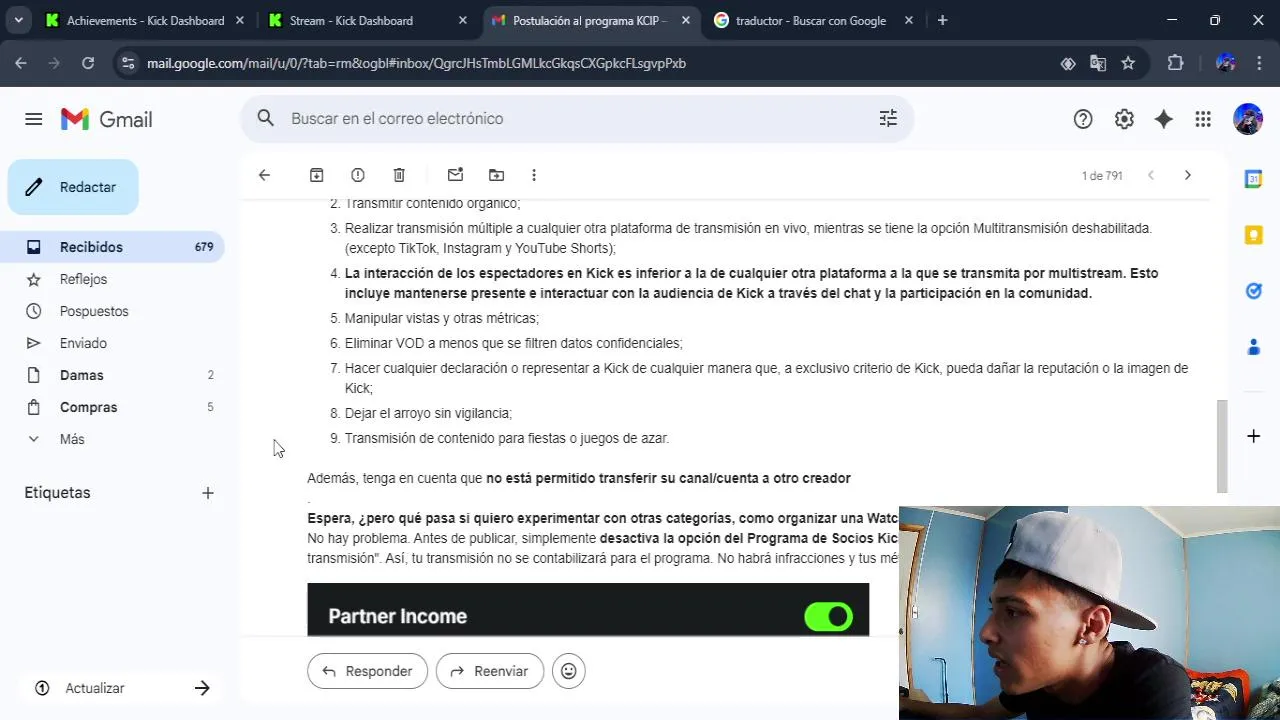Click arrow next to Actualizar
This screenshot has width=1280, height=720.
coord(202,688)
